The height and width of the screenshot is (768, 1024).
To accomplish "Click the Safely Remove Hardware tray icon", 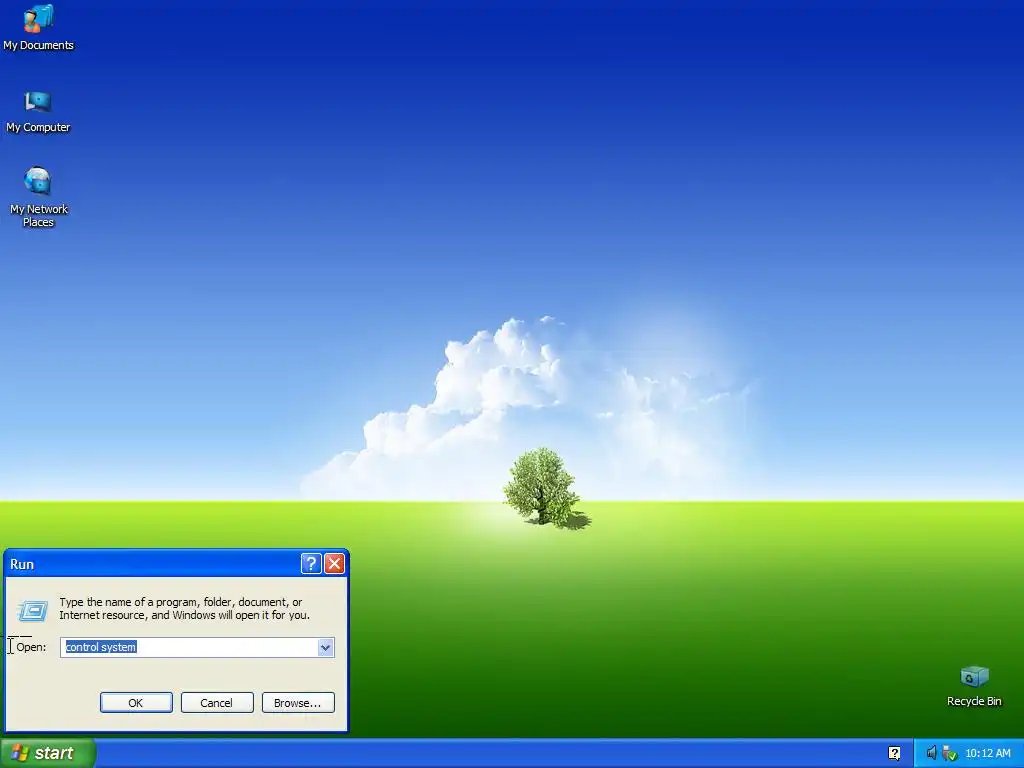I will 950,753.
